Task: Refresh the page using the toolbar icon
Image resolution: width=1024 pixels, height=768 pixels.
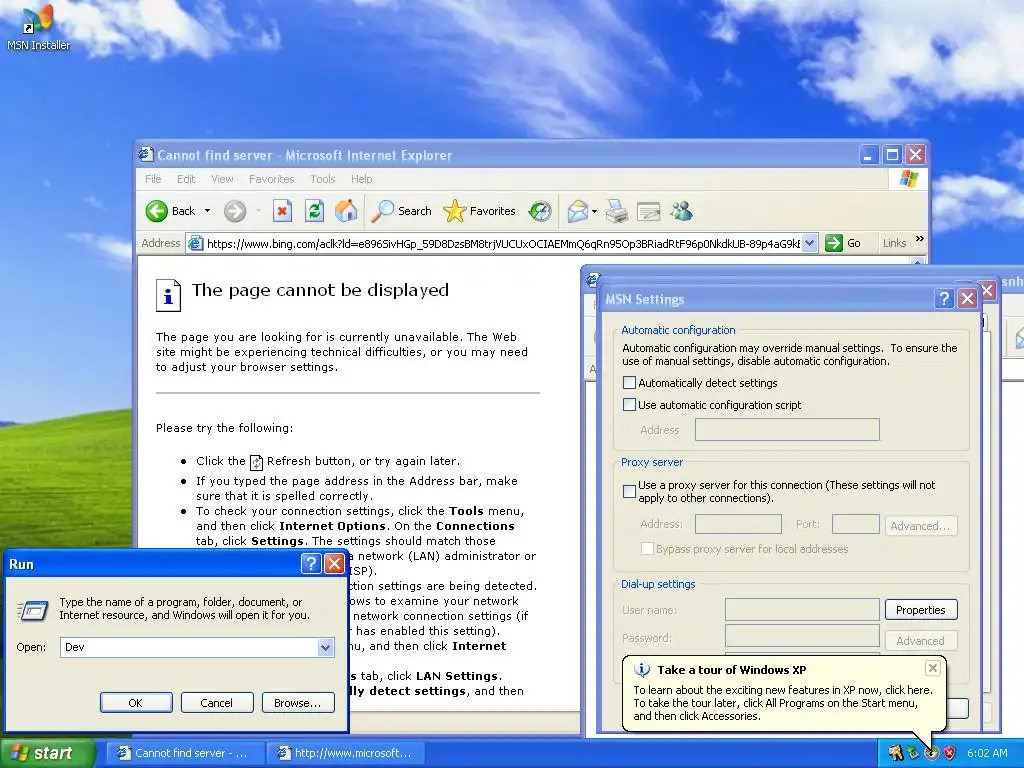Action: (314, 211)
